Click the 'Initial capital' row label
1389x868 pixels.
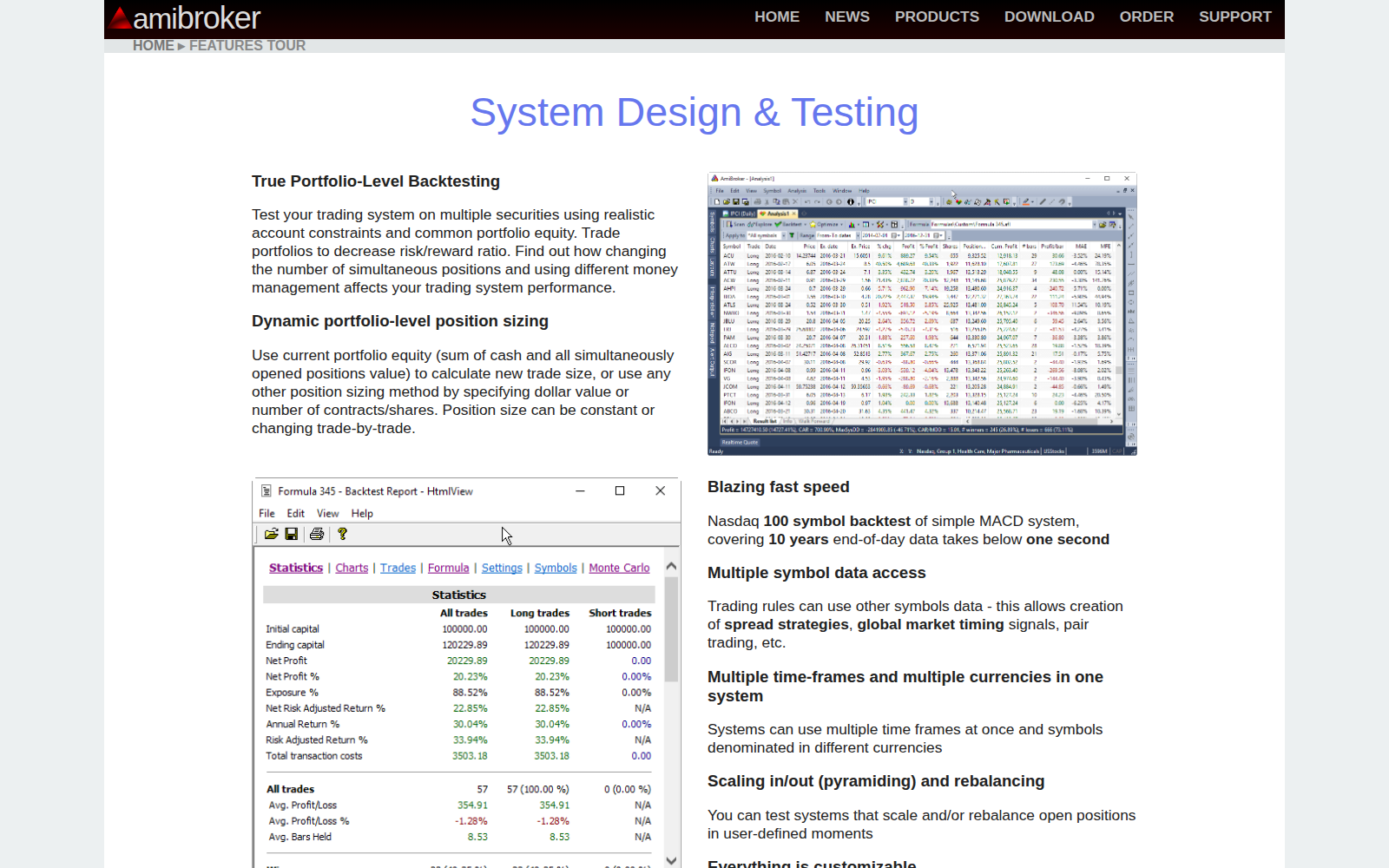point(293,629)
